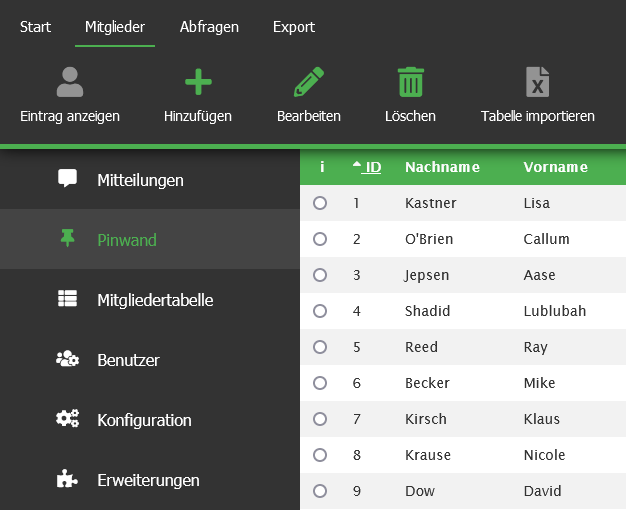Image resolution: width=626 pixels, height=510 pixels.
Task: Click the Bearbeiten pencil icon
Action: (x=309, y=82)
